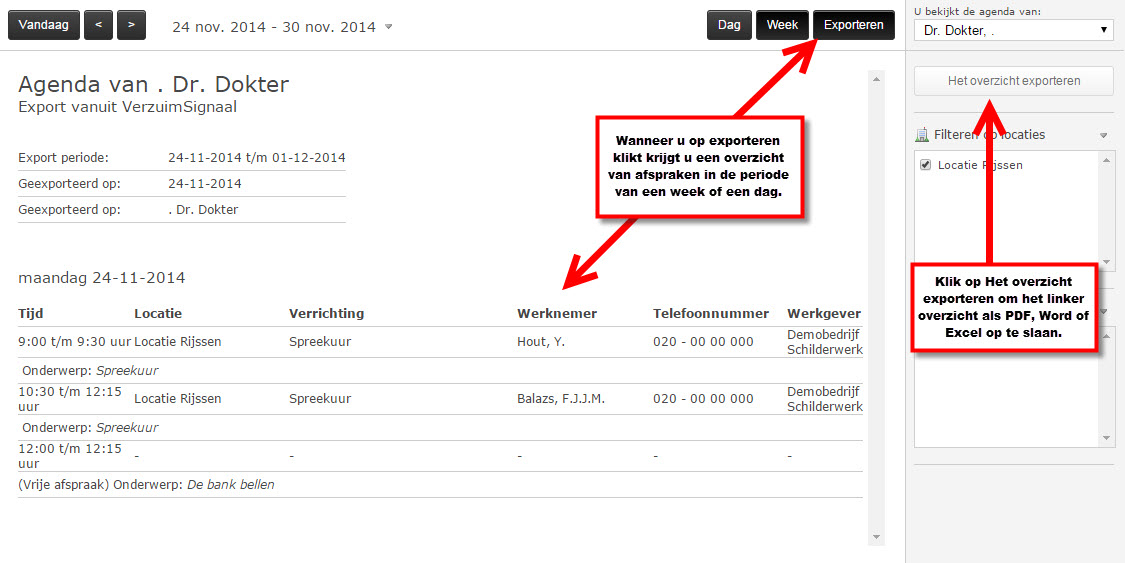Click scroll-down arrow in the lower filter list
1125x563 pixels.
[1106, 438]
